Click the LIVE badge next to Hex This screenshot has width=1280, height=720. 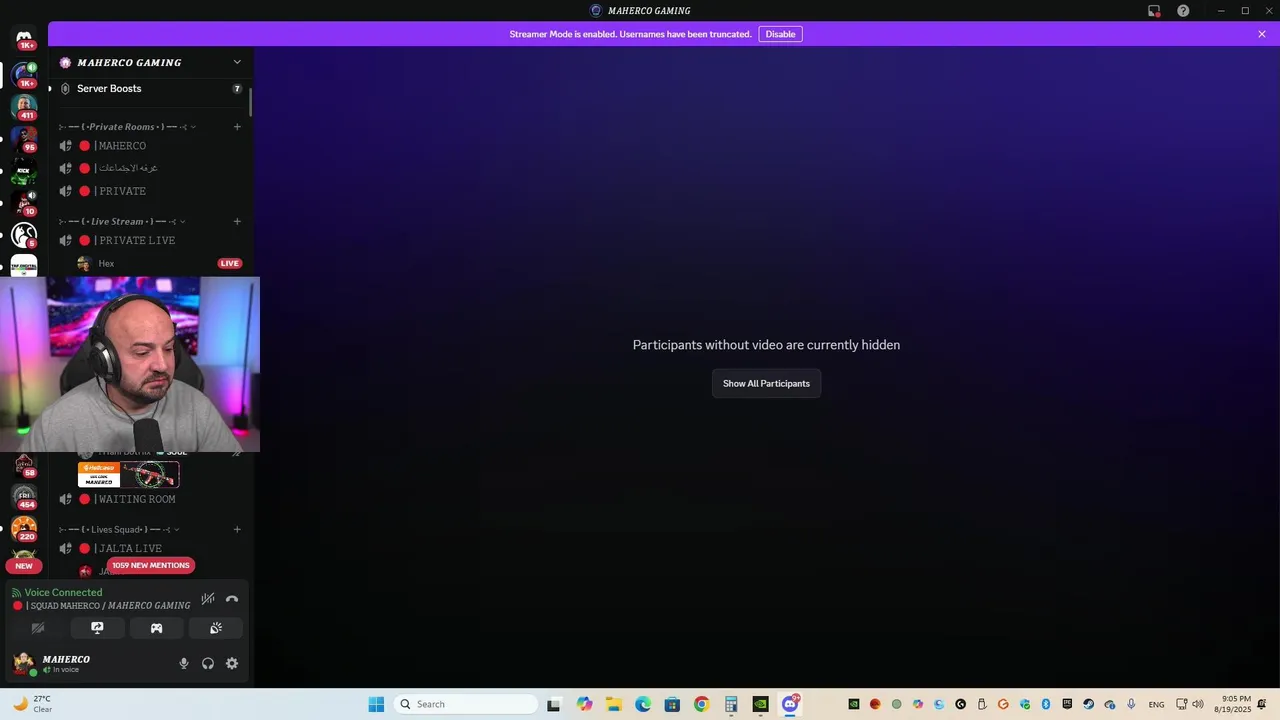(x=230, y=264)
